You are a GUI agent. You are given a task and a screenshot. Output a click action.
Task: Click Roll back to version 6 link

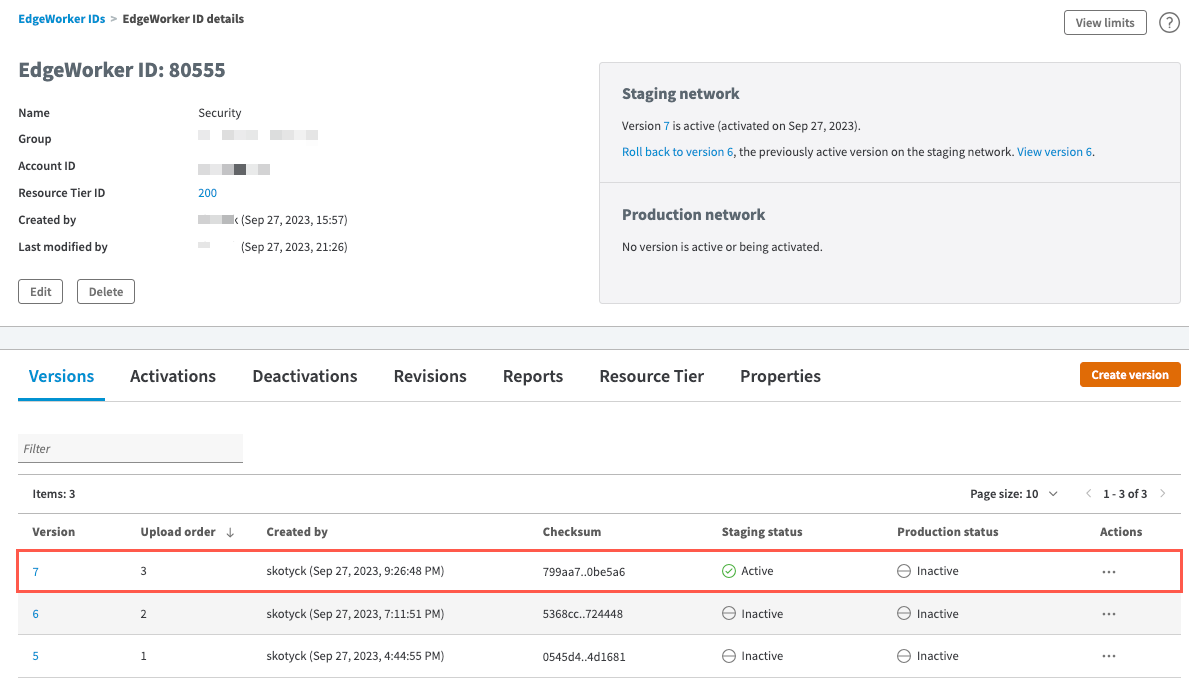click(x=677, y=152)
